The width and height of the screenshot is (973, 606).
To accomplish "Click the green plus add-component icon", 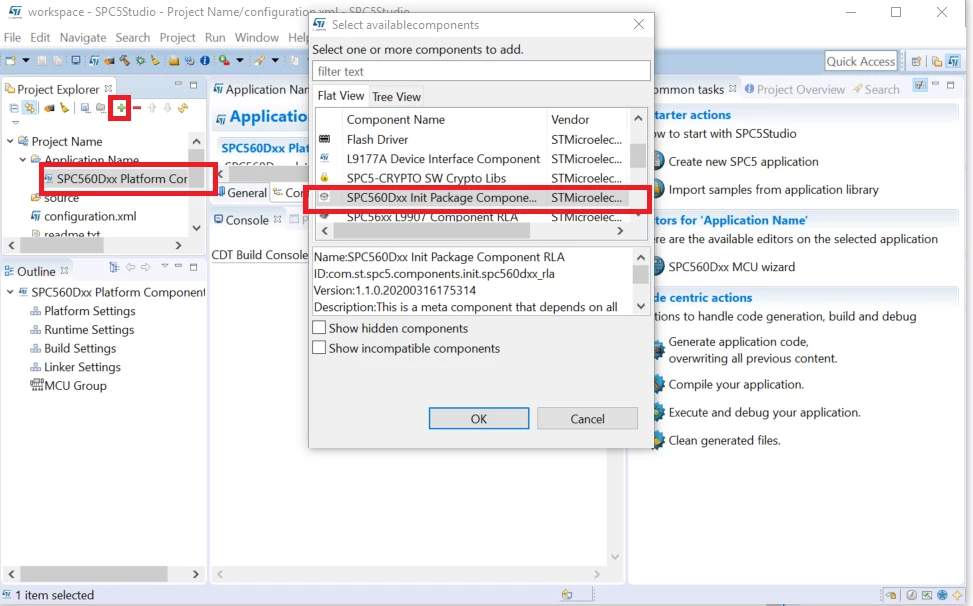I will pyautogui.click(x=121, y=108).
